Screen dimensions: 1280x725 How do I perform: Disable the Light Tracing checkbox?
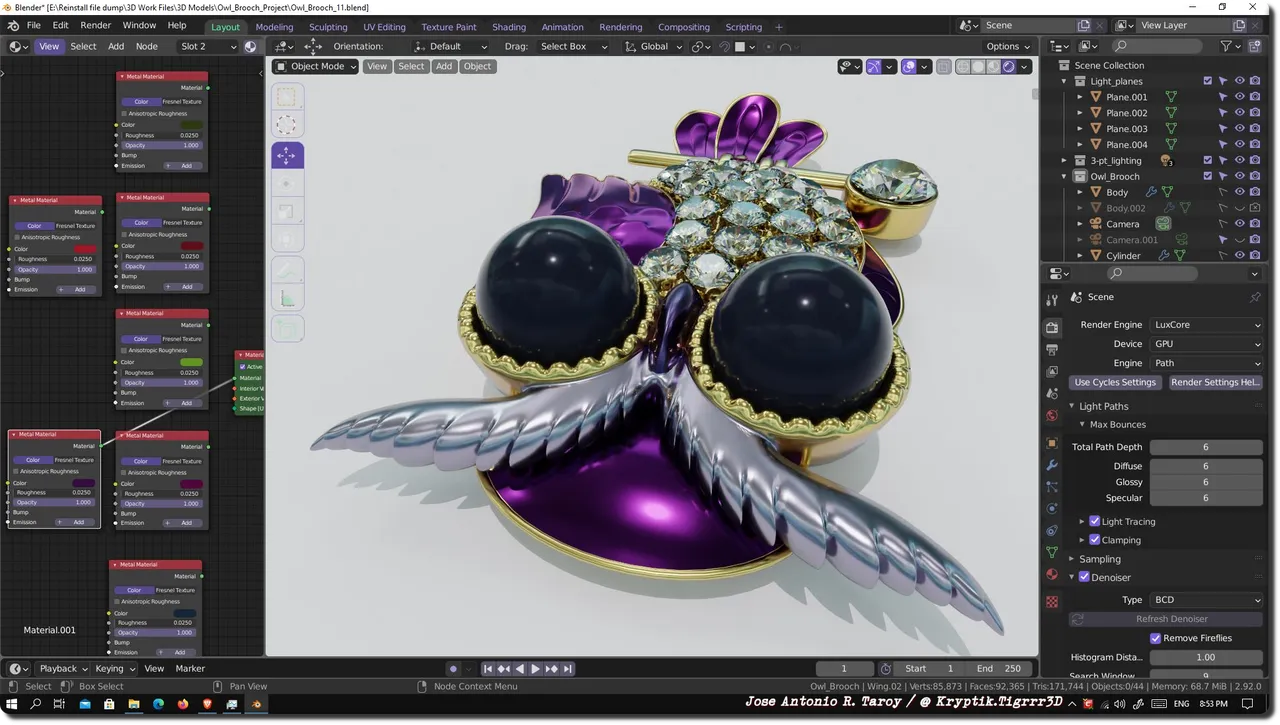[x=1094, y=521]
